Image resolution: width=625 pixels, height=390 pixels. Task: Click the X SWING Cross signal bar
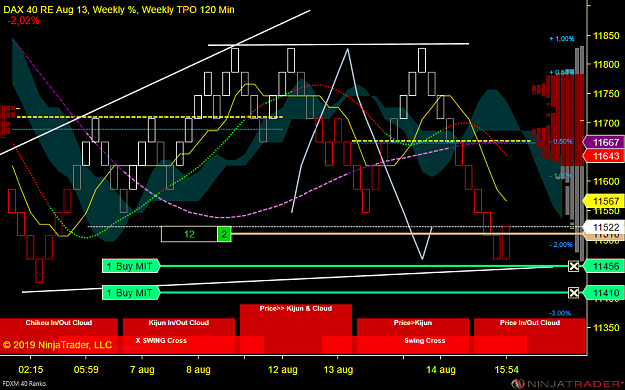[161, 345]
